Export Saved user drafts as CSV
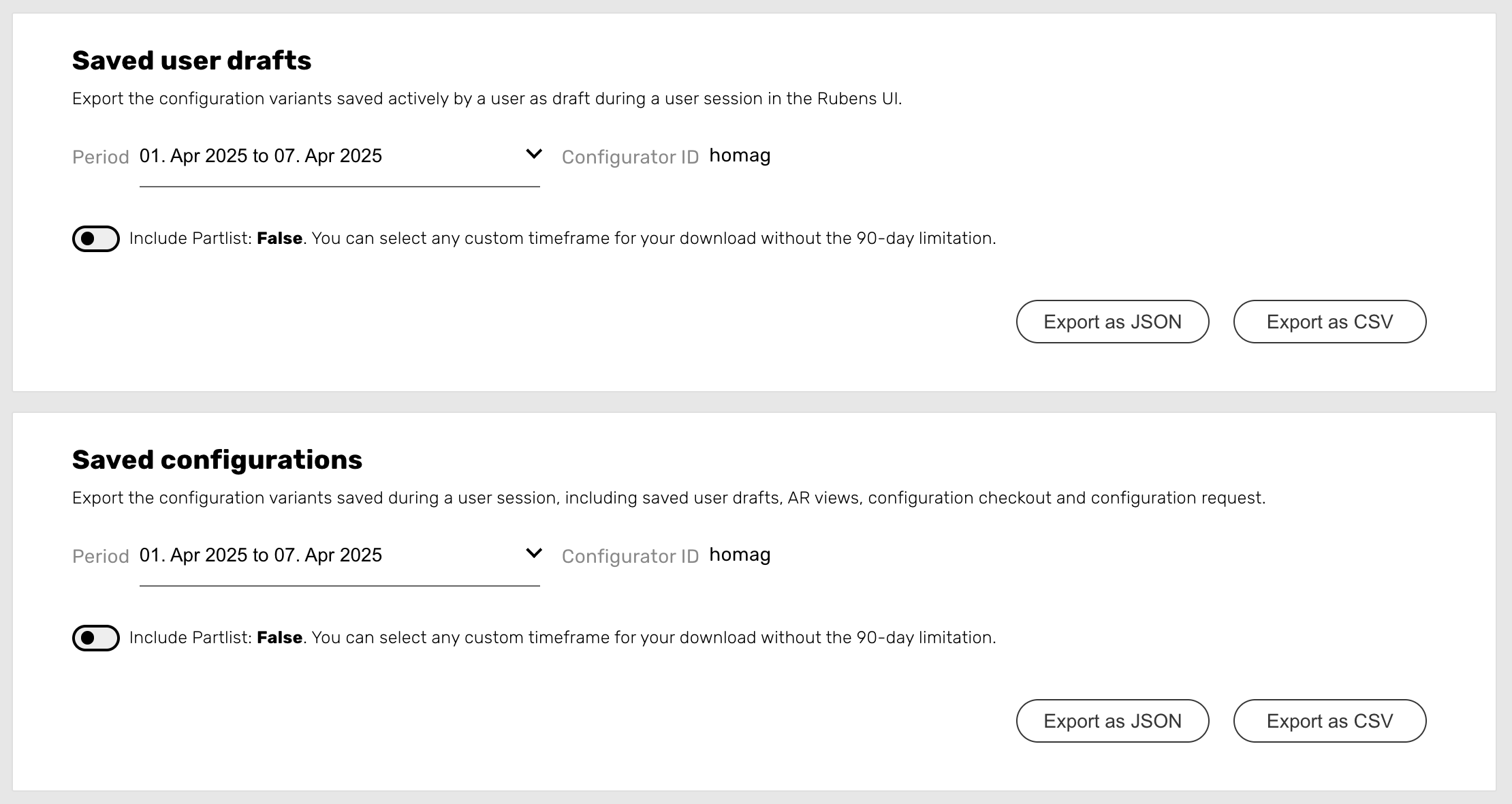 1330,322
